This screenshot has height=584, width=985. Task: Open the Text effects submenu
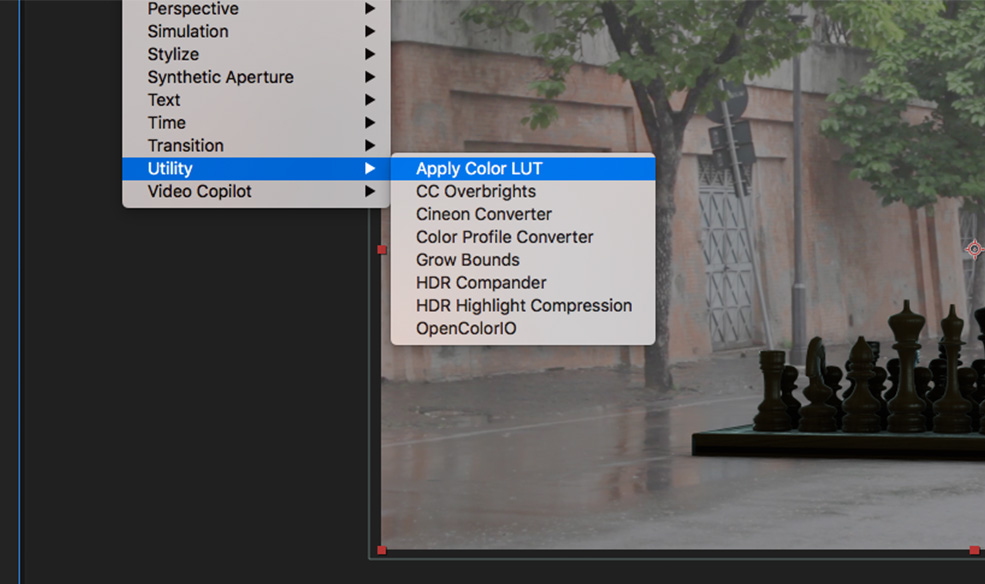pyautogui.click(x=256, y=100)
